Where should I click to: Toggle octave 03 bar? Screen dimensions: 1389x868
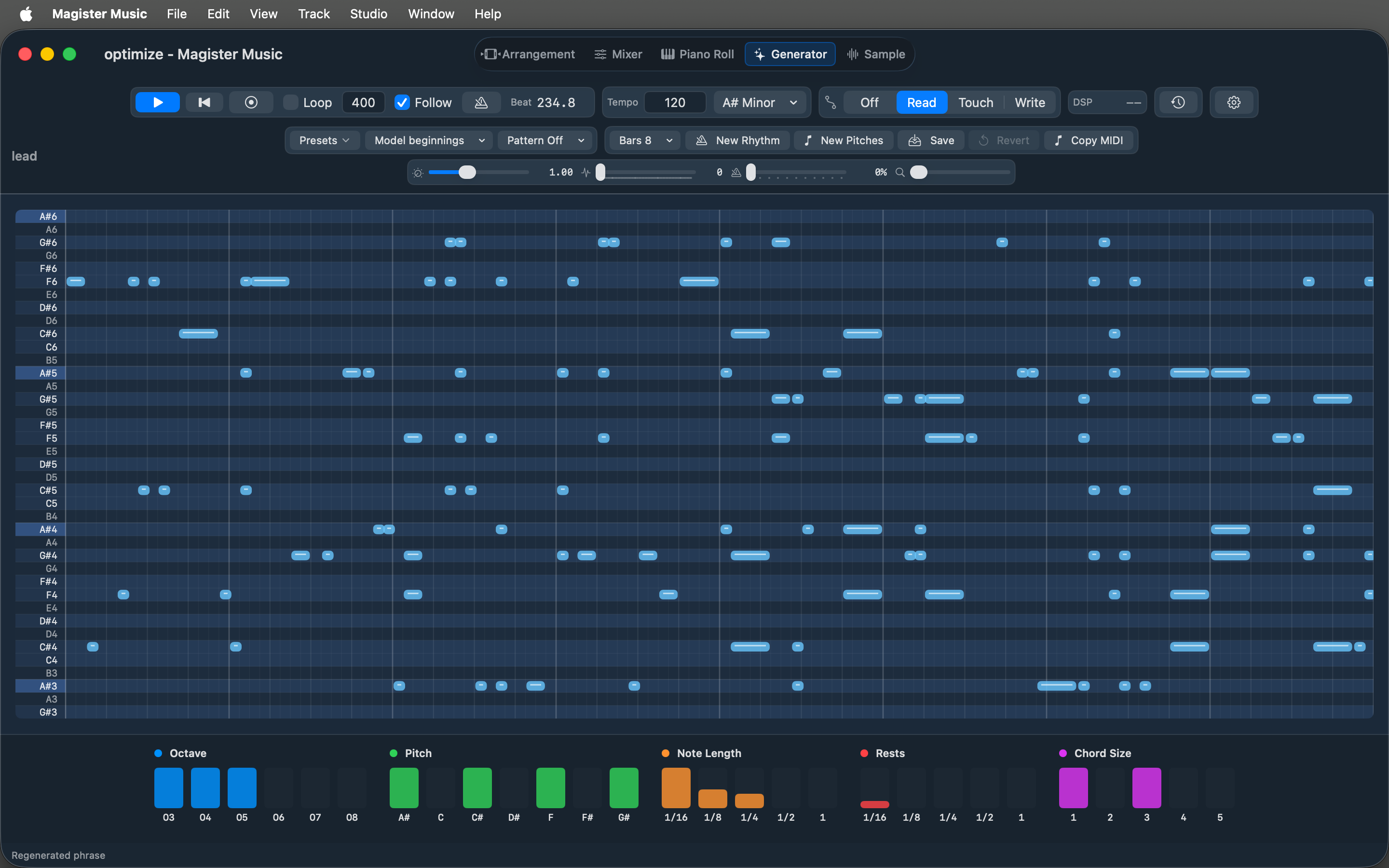[169, 787]
